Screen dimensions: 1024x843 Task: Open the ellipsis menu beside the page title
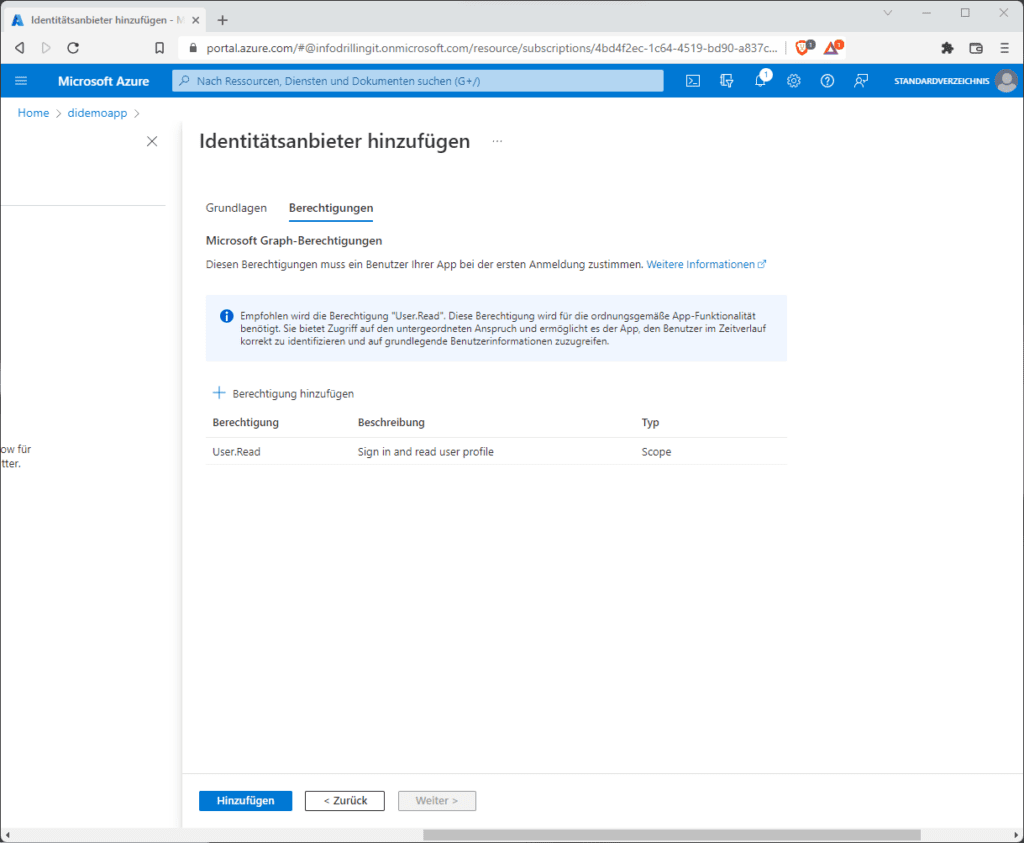497,141
